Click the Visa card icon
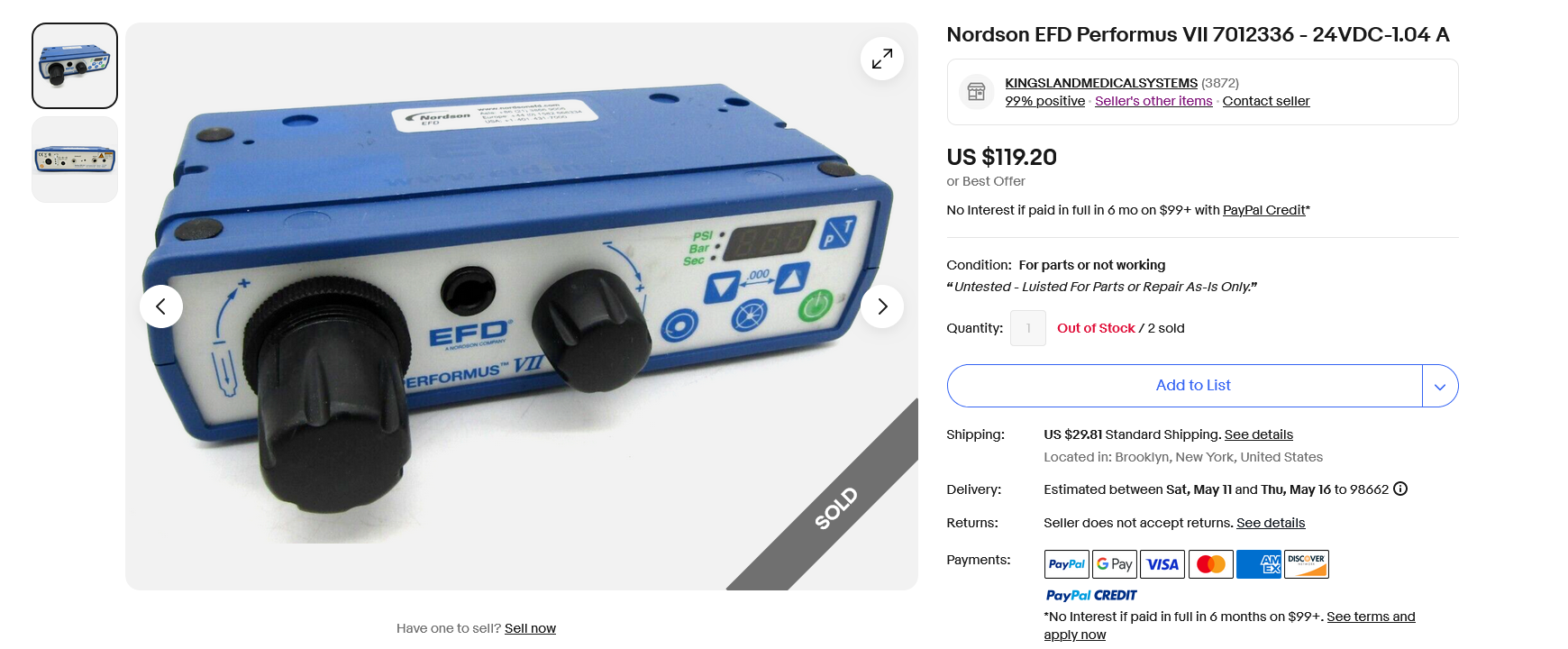 click(x=1162, y=564)
